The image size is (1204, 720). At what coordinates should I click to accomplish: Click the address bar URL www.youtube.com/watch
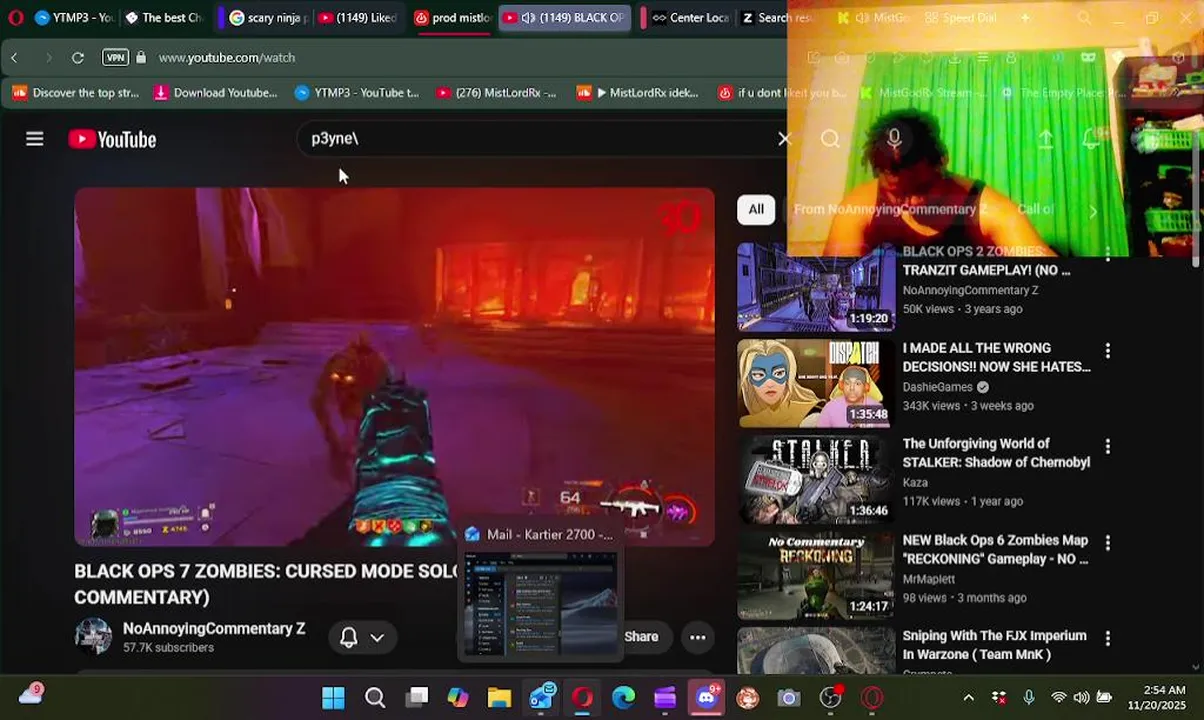[x=227, y=58]
